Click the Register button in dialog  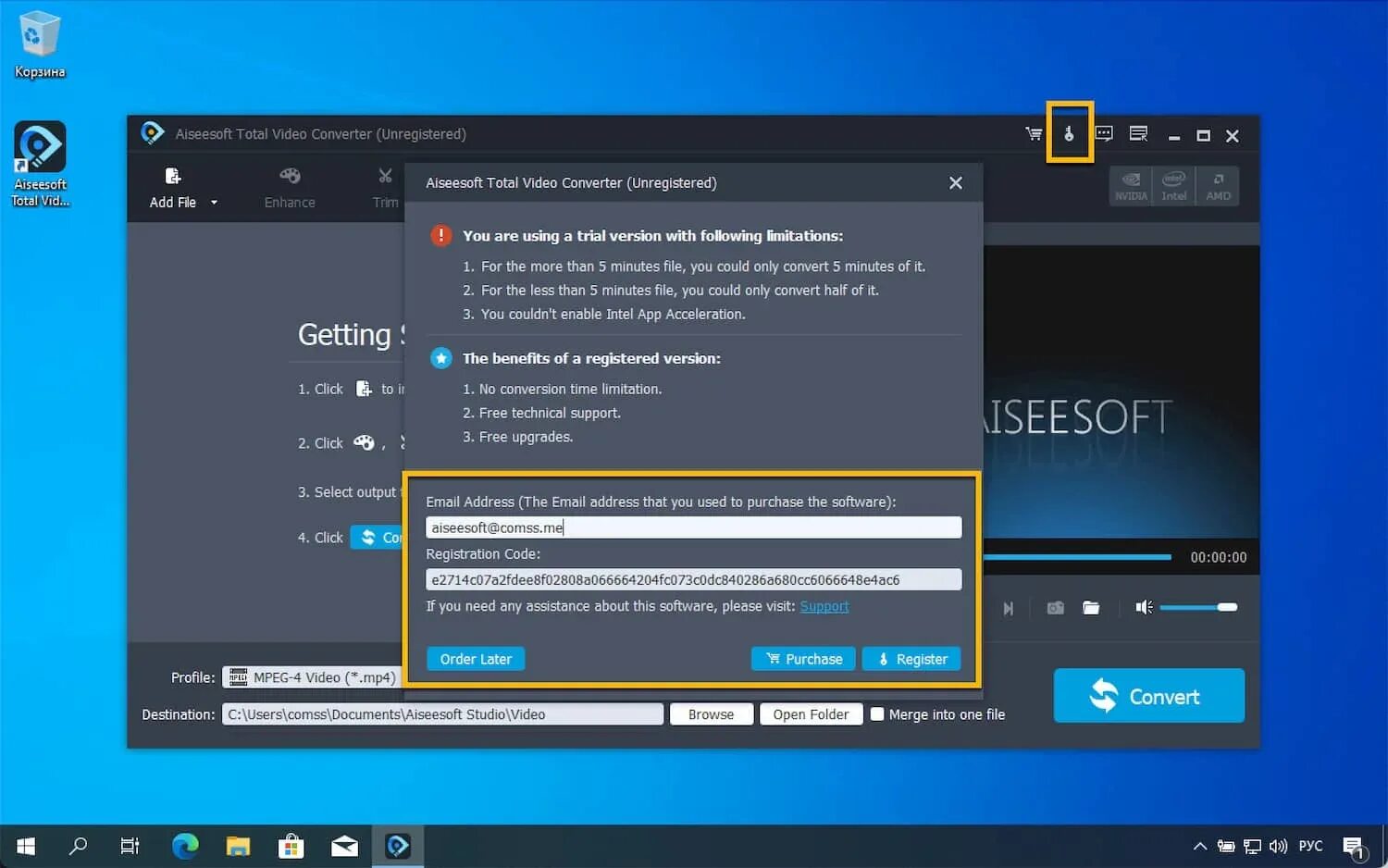coord(911,659)
